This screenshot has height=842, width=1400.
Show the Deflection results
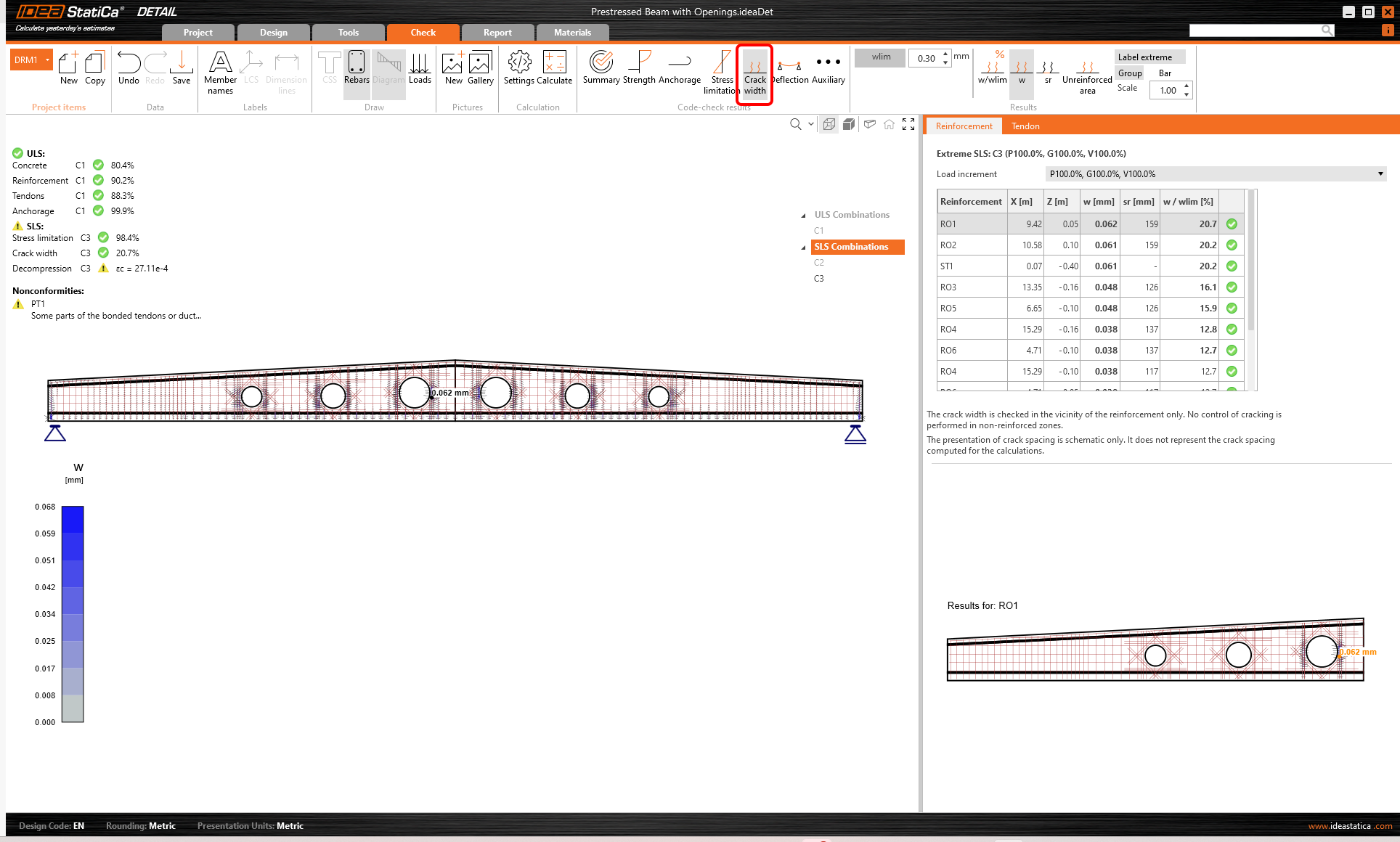point(790,68)
